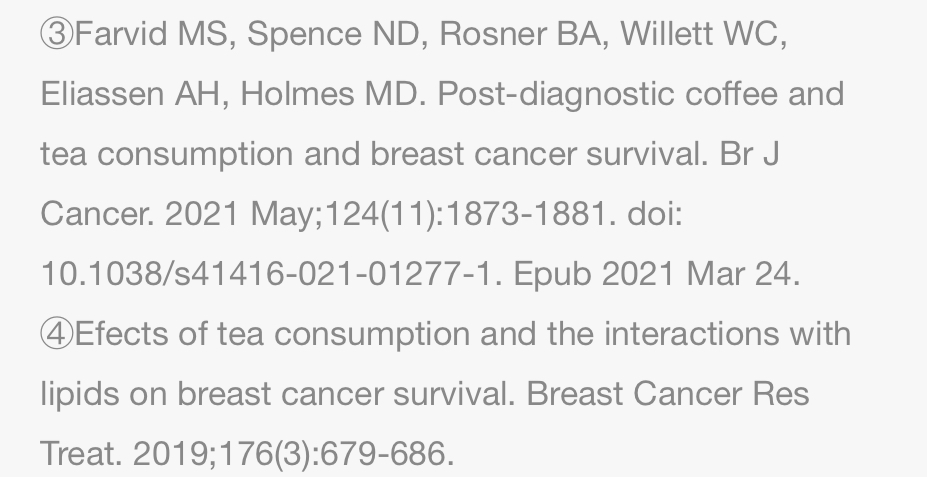Click on author name Rosner BA
Image resolution: width=927 pixels, height=477 pixels.
pyautogui.click(x=520, y=34)
